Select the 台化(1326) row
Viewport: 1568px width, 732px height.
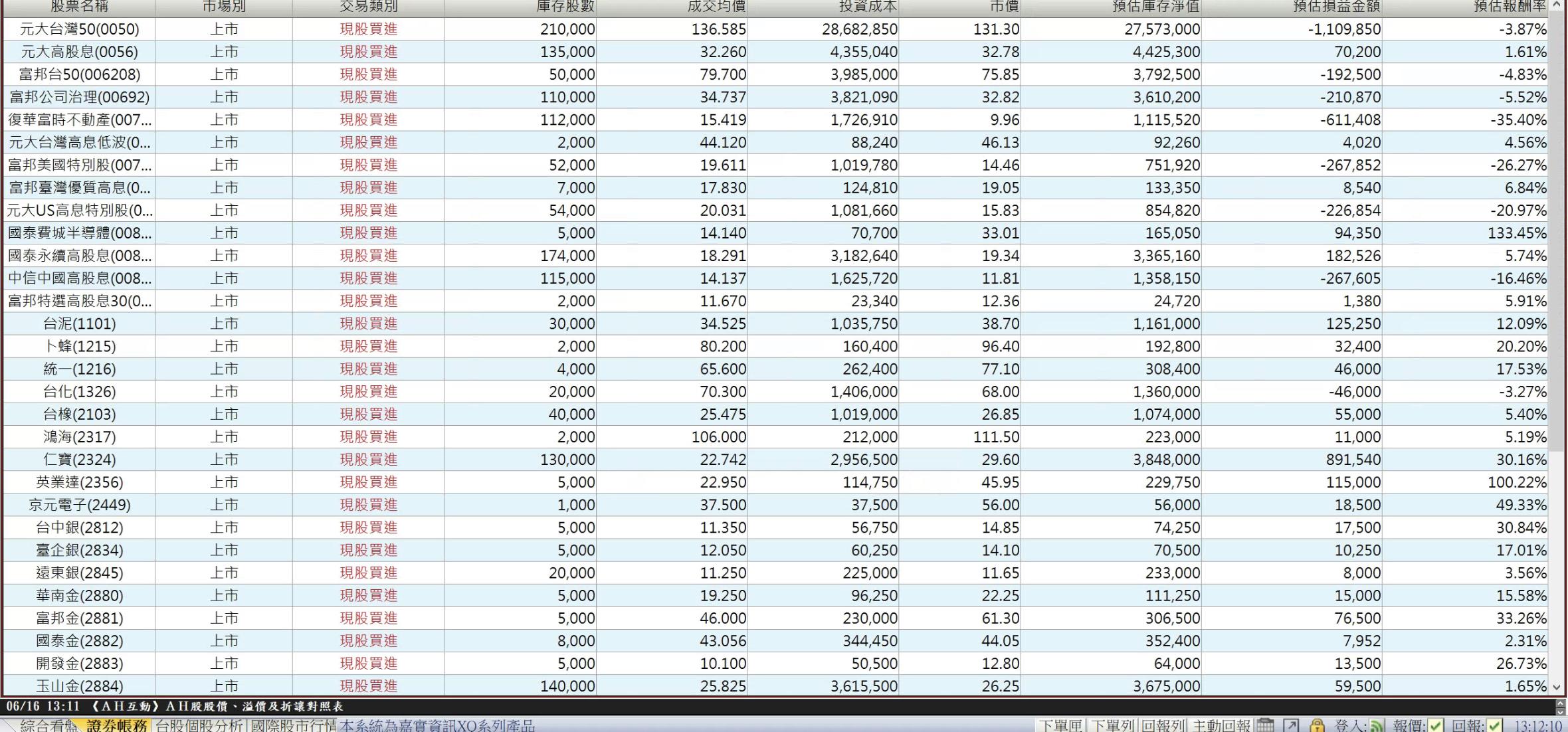[x=776, y=391]
